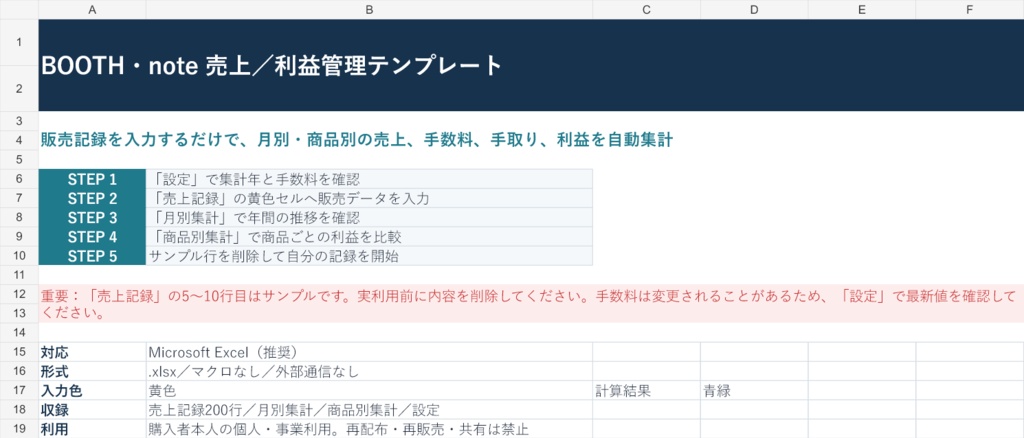Select row 9 header
Viewport: 1024px width, 438px height.
(x=19, y=236)
